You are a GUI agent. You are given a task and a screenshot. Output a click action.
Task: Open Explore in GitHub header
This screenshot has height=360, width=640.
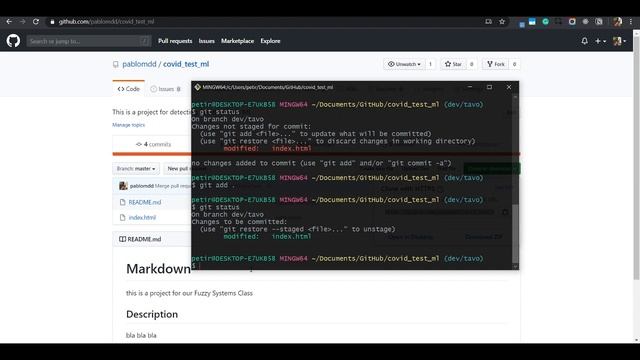click(x=270, y=41)
